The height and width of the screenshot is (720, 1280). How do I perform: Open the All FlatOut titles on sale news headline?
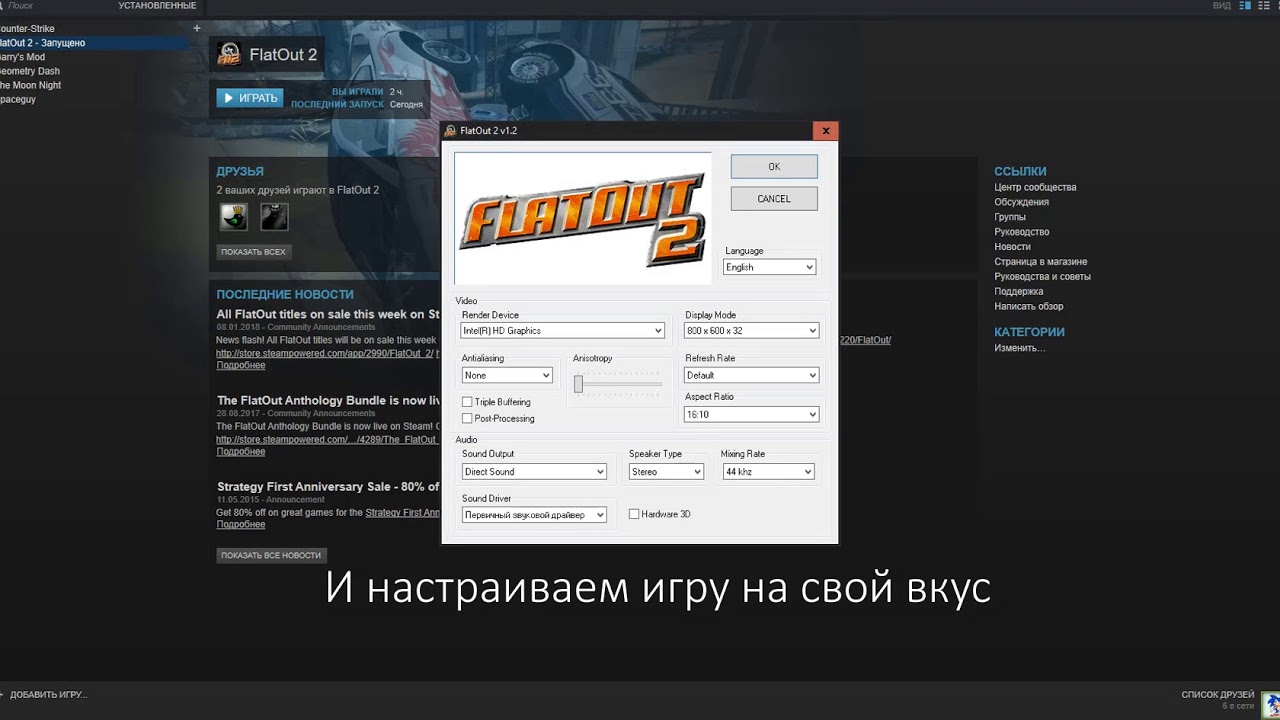point(329,314)
